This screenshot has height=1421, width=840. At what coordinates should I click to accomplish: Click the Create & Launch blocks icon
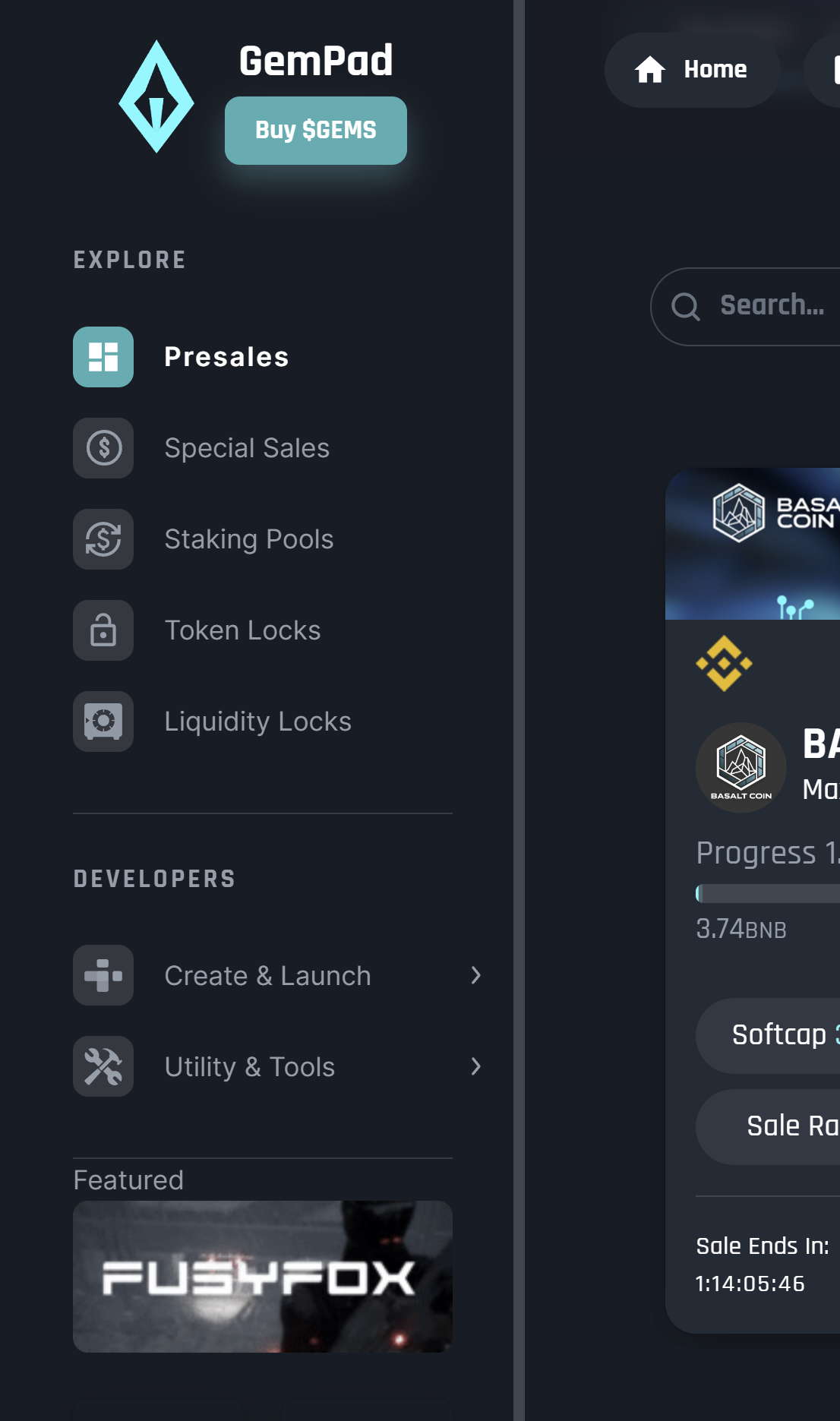[103, 975]
